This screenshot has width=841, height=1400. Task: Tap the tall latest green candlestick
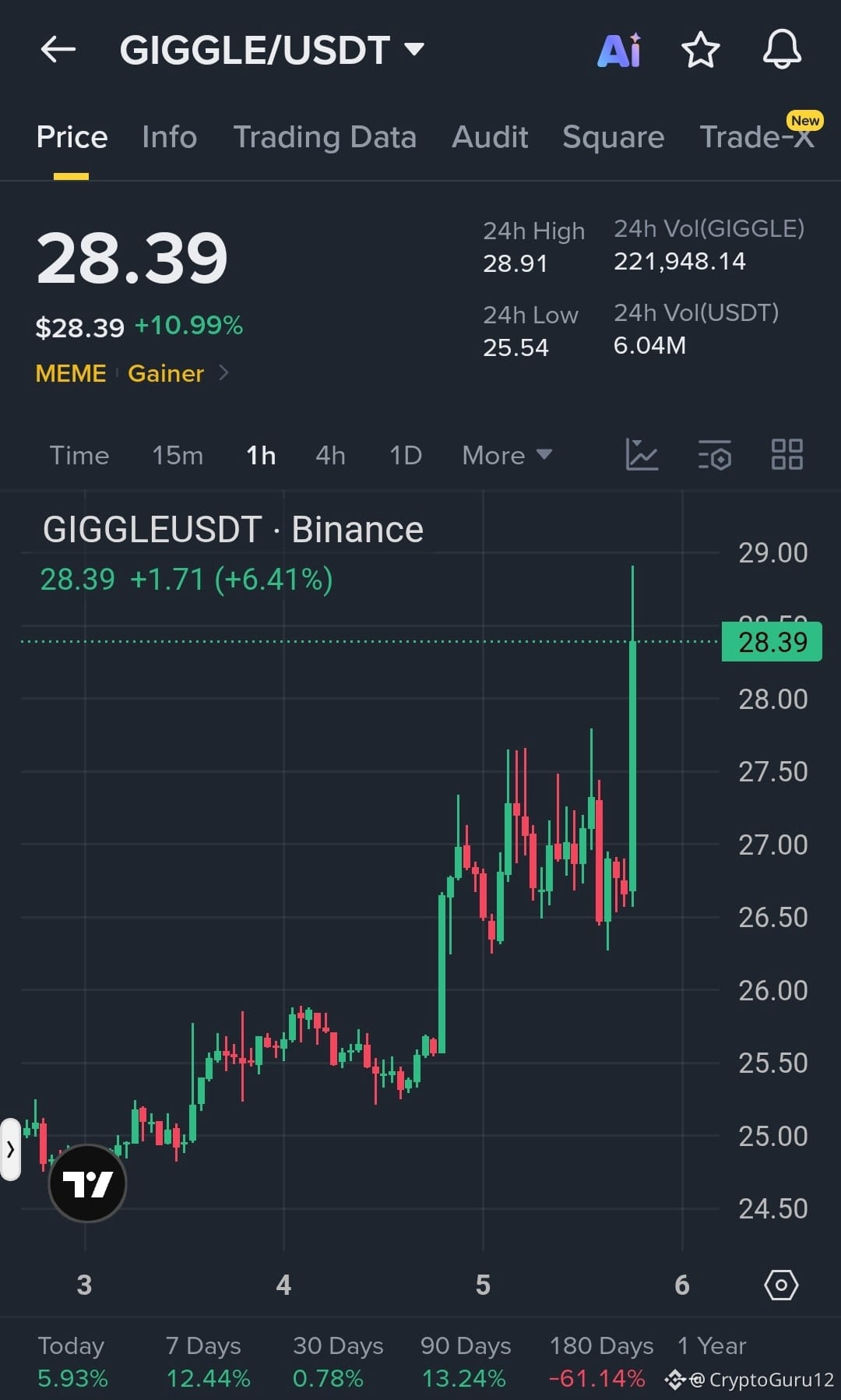(x=632, y=736)
